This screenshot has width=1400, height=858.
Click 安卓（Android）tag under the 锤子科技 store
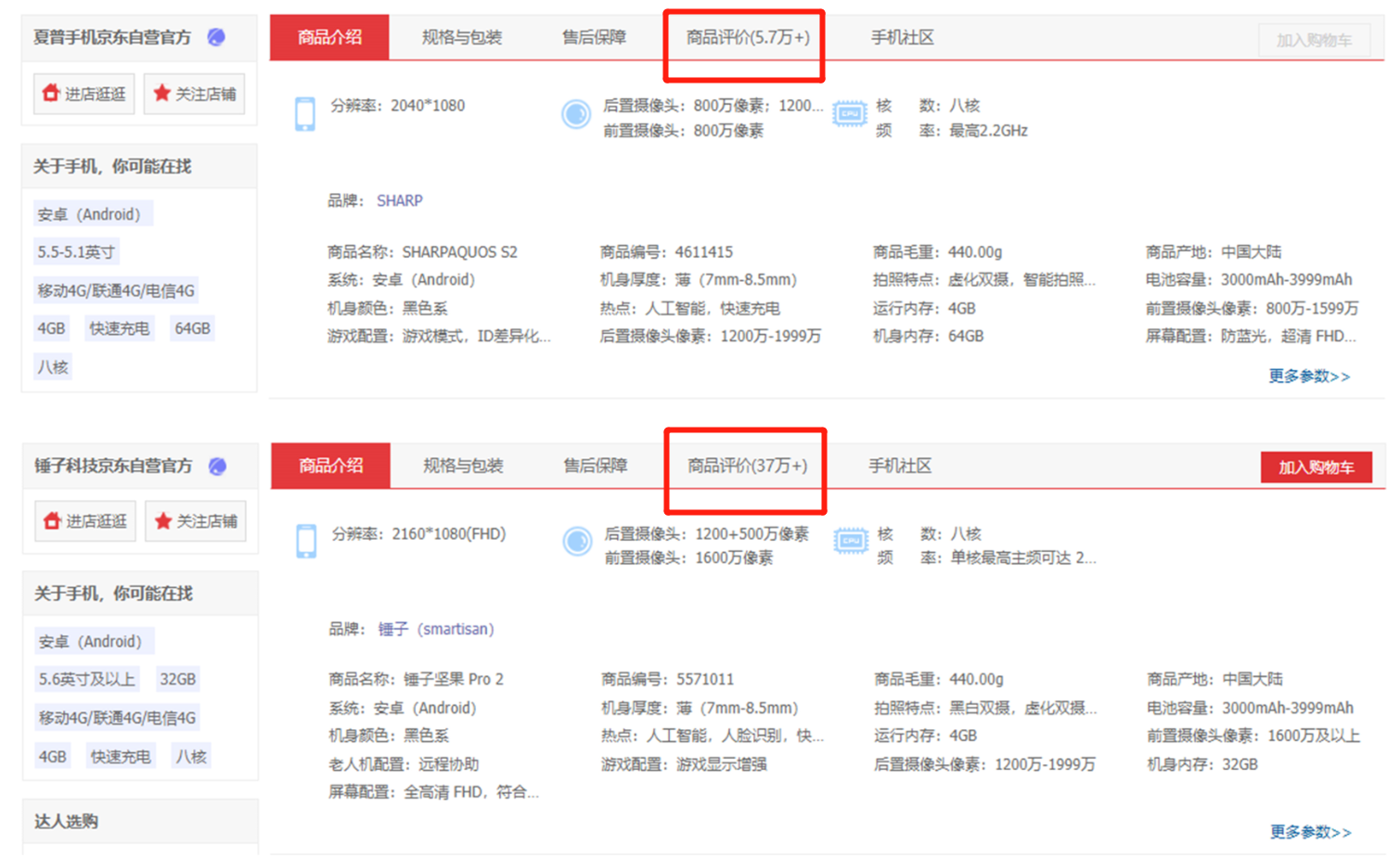(95, 642)
